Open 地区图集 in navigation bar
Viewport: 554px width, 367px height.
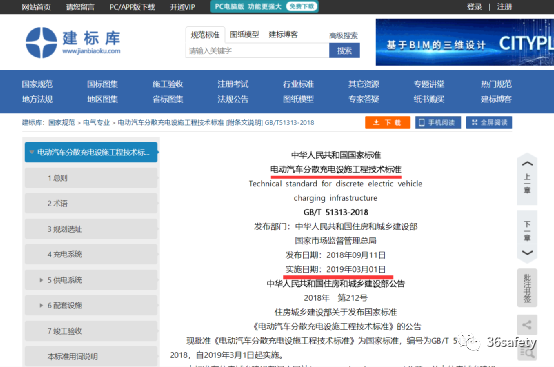tap(102, 99)
